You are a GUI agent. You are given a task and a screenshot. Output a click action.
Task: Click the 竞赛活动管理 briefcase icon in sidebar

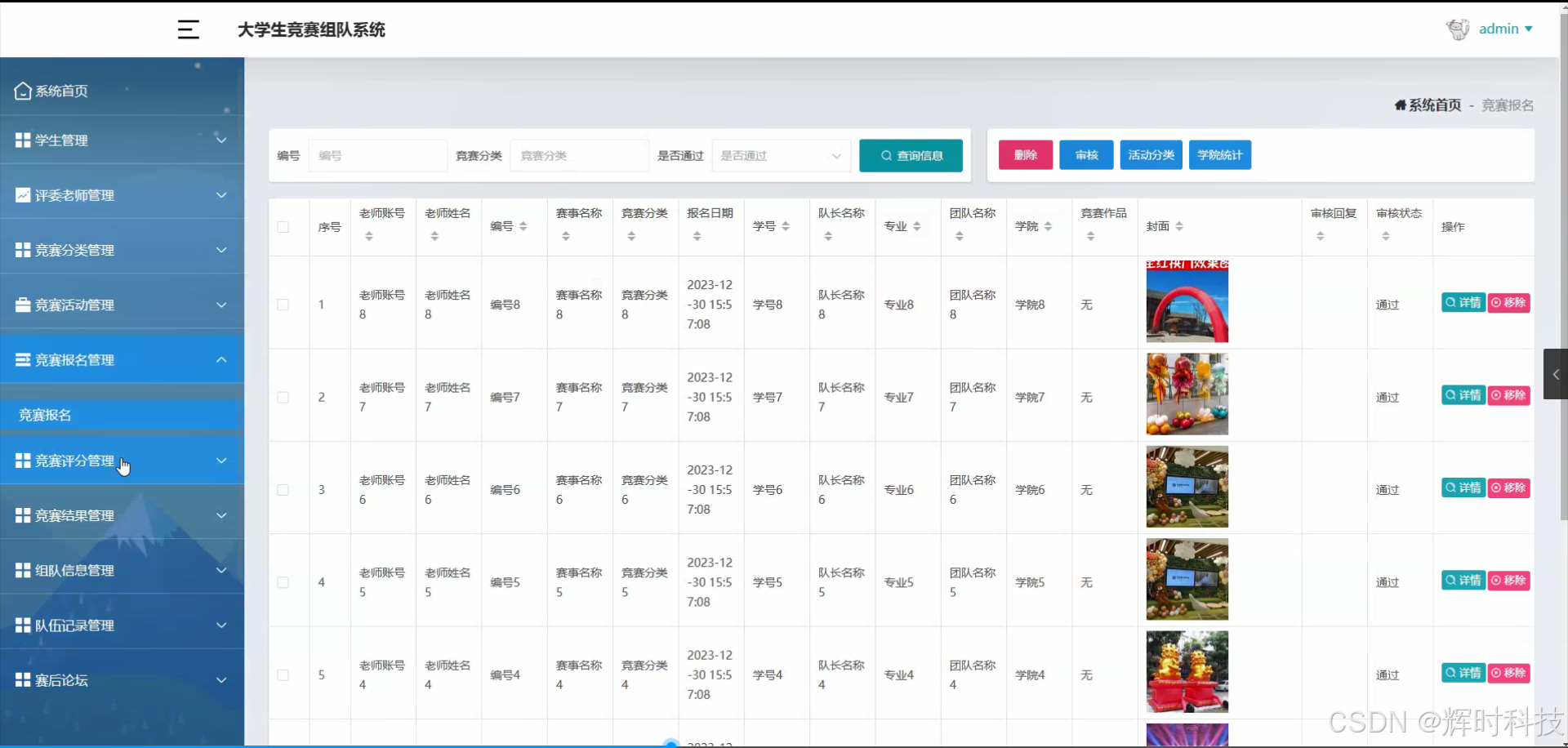[23, 305]
